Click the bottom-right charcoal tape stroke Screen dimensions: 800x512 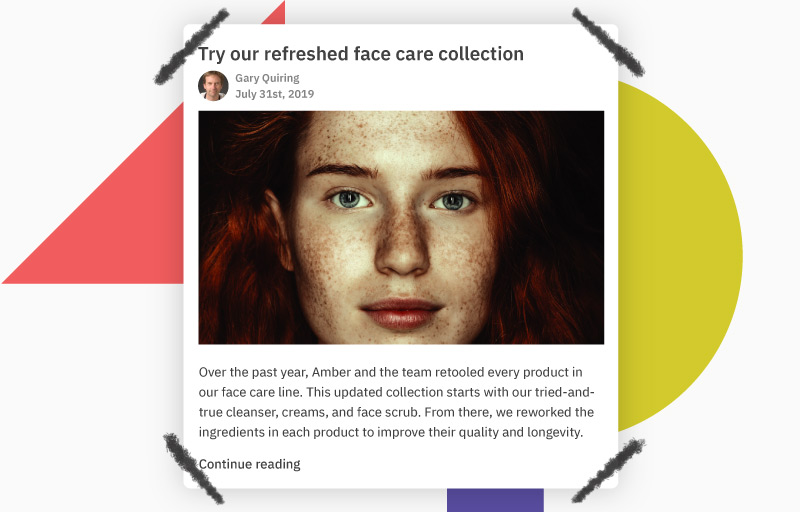pyautogui.click(x=608, y=470)
